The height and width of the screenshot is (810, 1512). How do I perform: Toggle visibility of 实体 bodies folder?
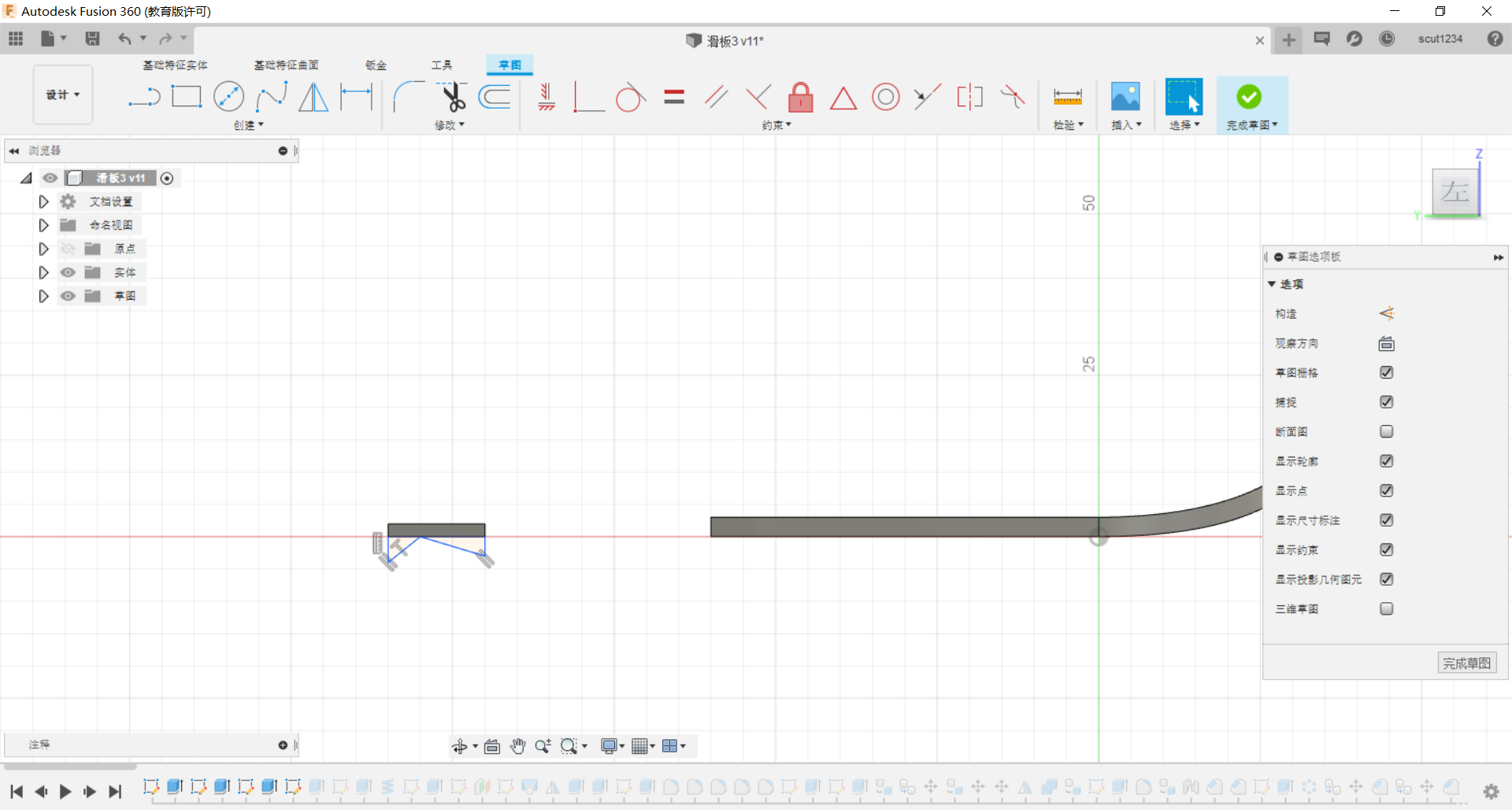69,272
